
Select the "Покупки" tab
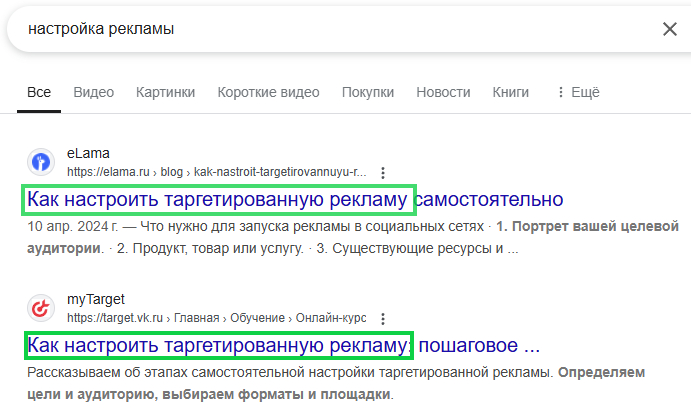[367, 92]
